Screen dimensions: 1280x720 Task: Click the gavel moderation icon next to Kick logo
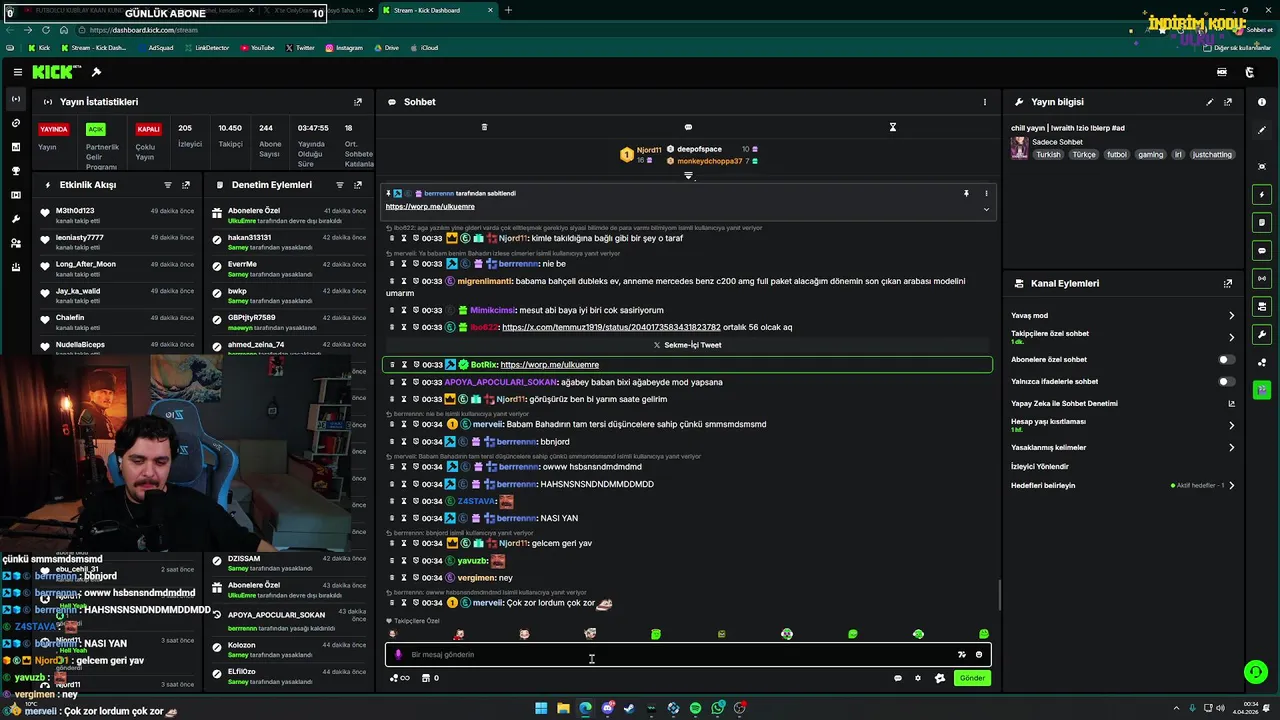click(96, 72)
